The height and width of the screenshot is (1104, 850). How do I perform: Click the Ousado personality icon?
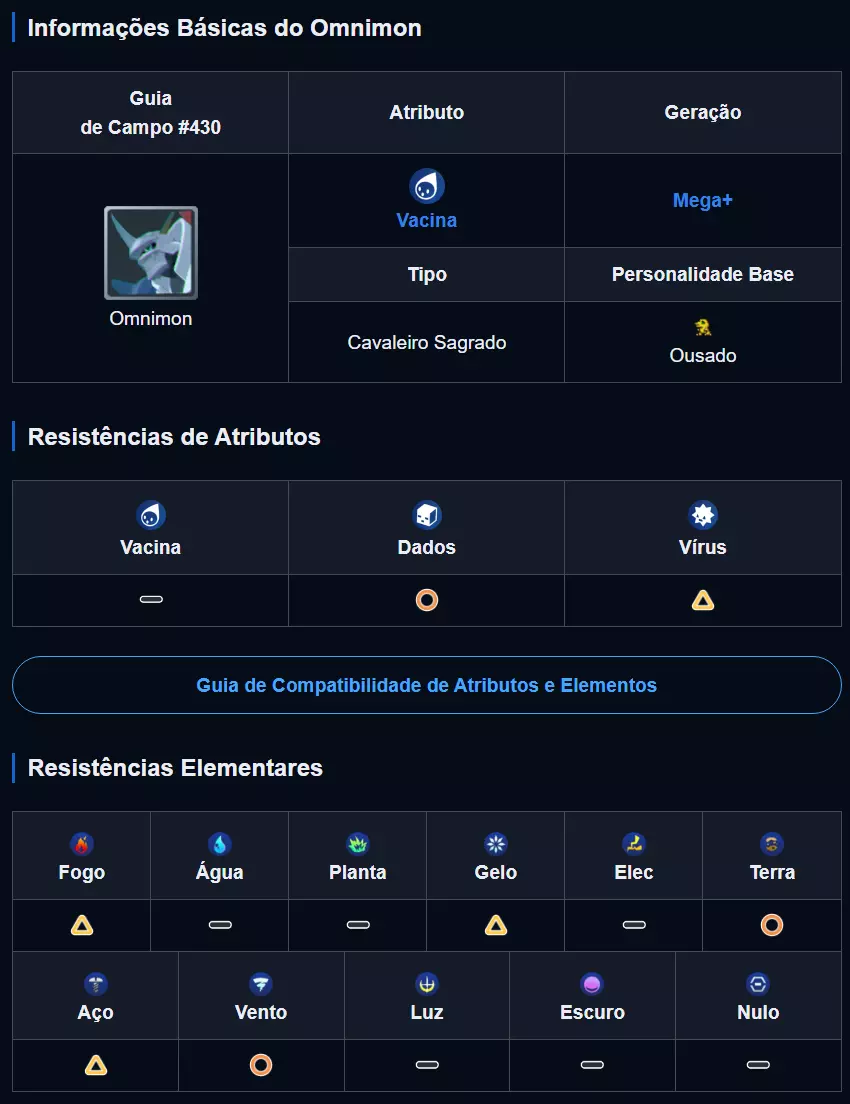(703, 327)
